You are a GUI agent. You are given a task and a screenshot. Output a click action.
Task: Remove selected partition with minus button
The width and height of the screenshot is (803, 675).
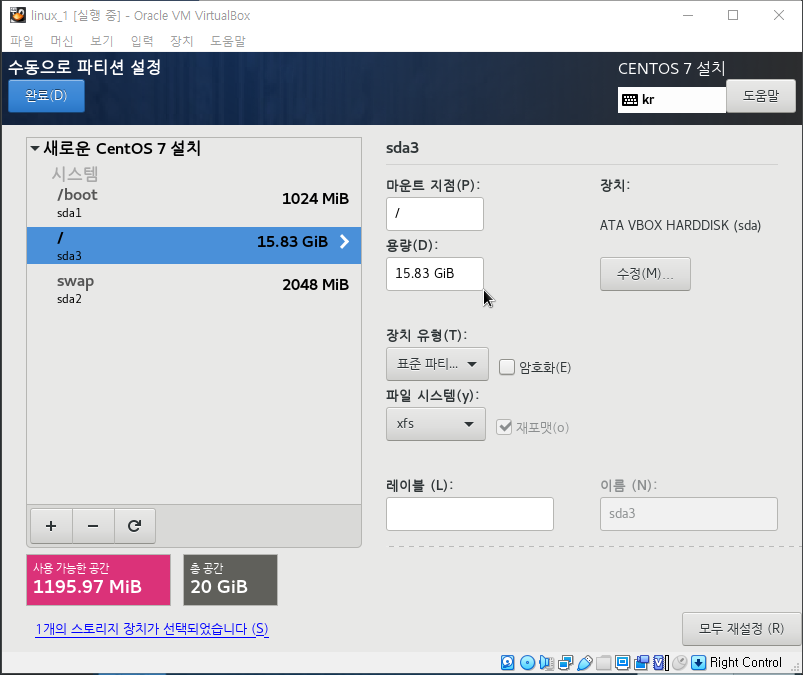tap(93, 525)
